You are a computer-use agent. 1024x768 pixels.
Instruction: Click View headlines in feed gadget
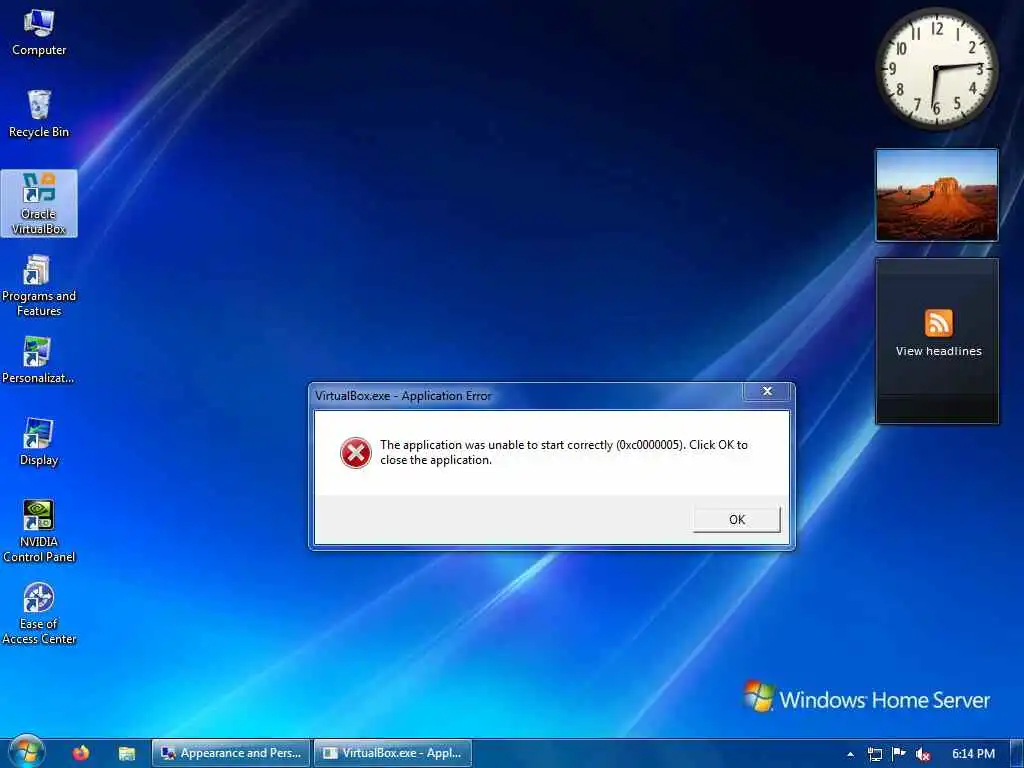tap(938, 351)
